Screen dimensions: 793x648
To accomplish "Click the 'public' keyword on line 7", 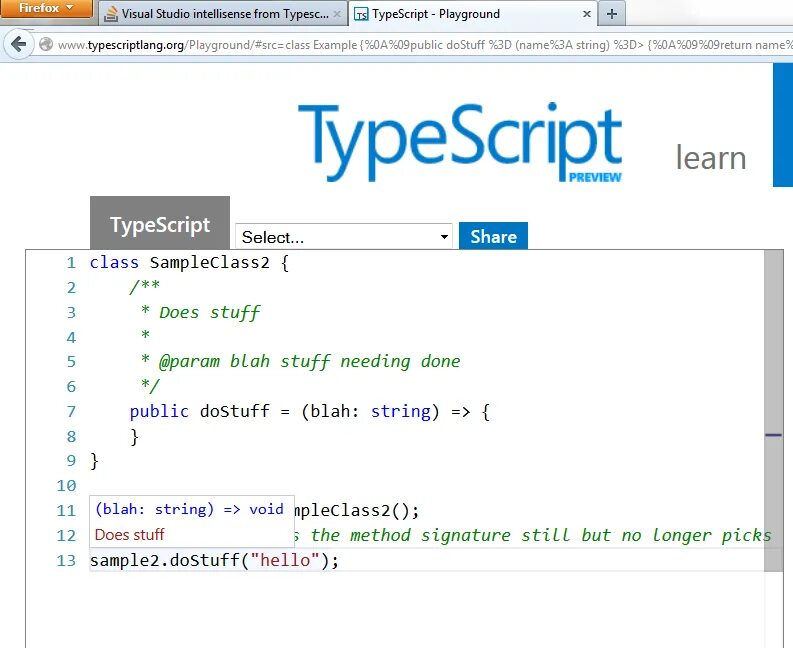I will (x=159, y=412).
